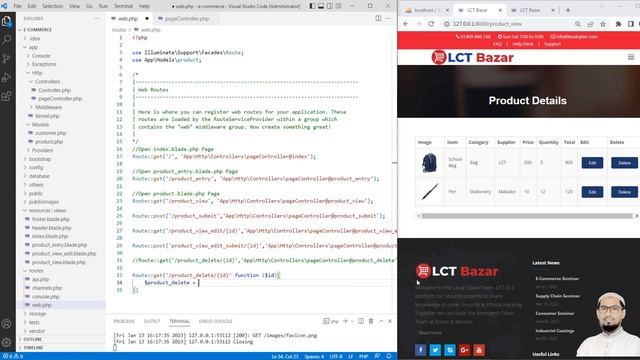
Task: Open terminal launch profile dropdown arrow
Action: coord(352,321)
